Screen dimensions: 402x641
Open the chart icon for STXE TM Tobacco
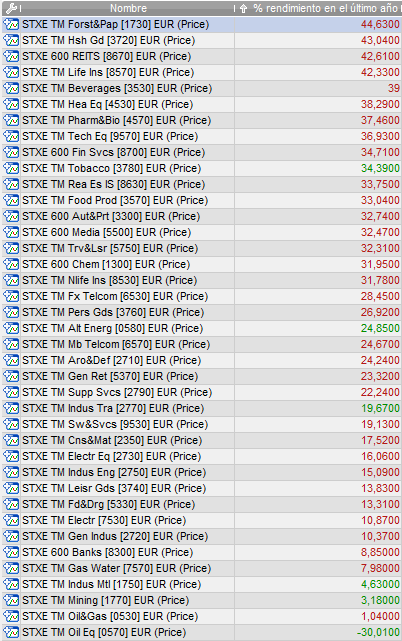pos(11,168)
